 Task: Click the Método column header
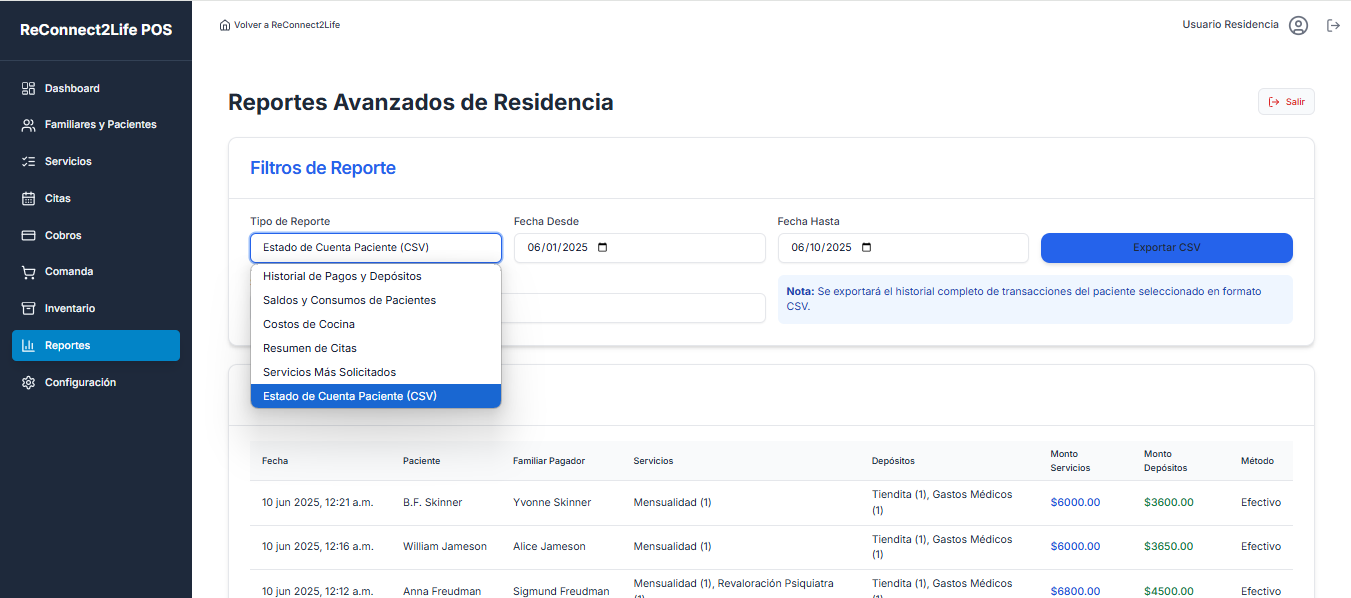tap(1257, 461)
